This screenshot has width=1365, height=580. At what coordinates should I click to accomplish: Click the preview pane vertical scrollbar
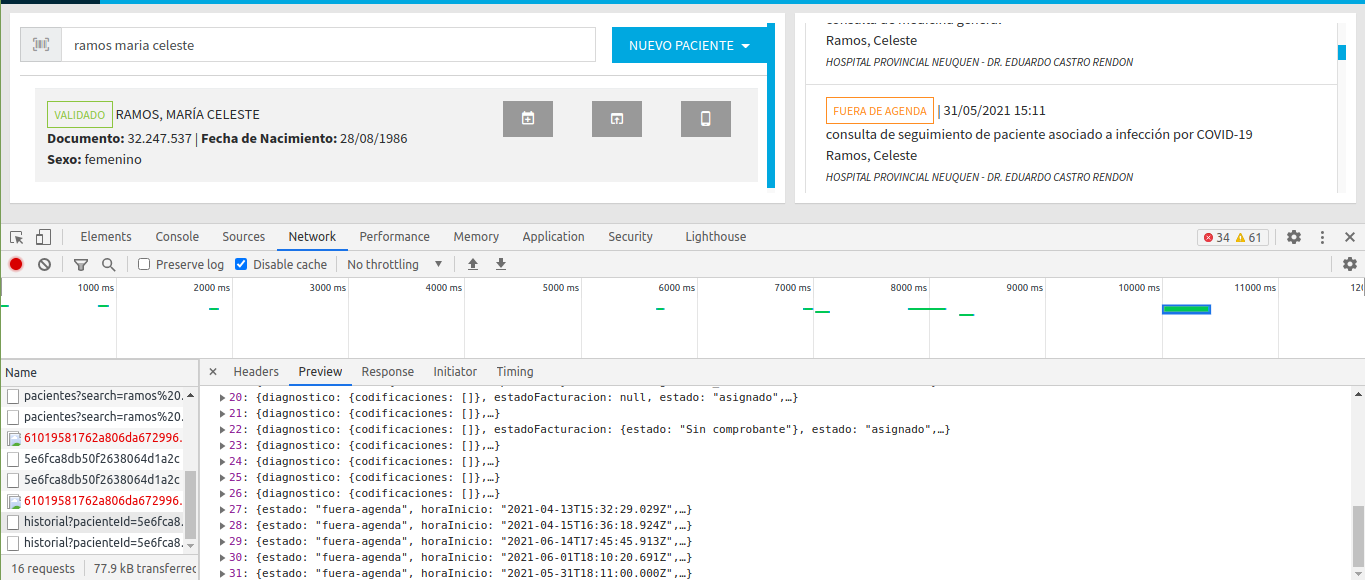click(x=1358, y=536)
